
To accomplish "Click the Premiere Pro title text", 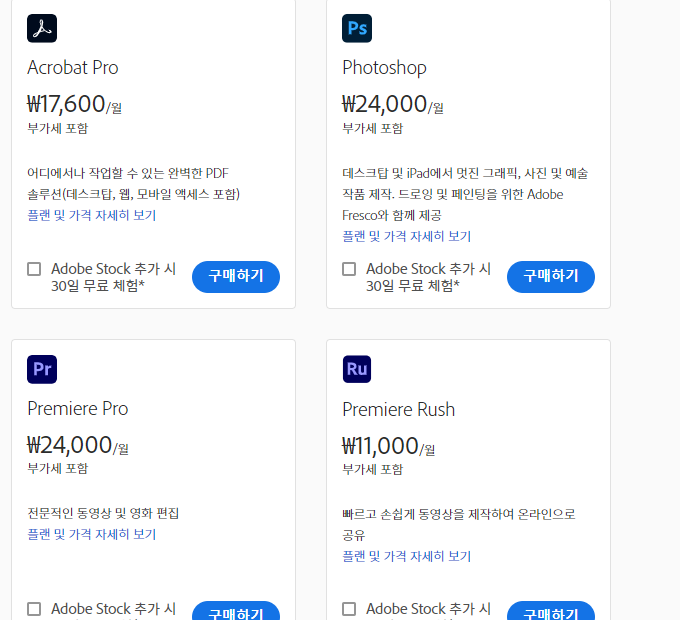I will click(78, 408).
